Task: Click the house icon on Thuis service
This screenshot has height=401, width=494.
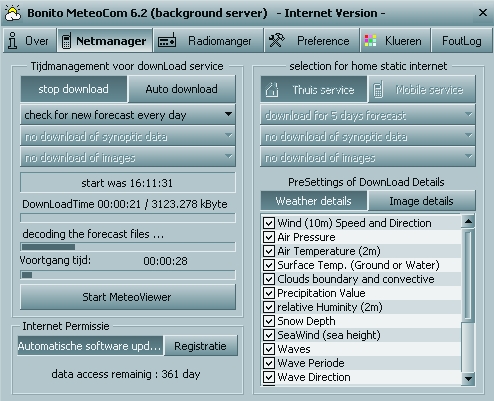Action: pos(272,90)
